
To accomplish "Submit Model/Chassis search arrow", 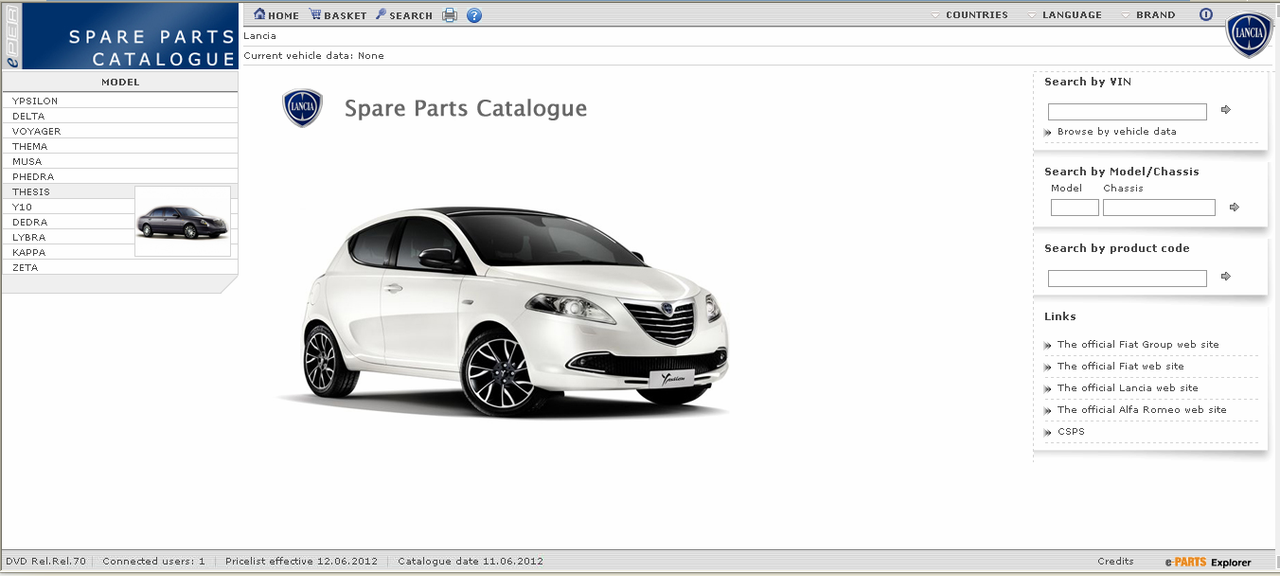I will 1234,207.
